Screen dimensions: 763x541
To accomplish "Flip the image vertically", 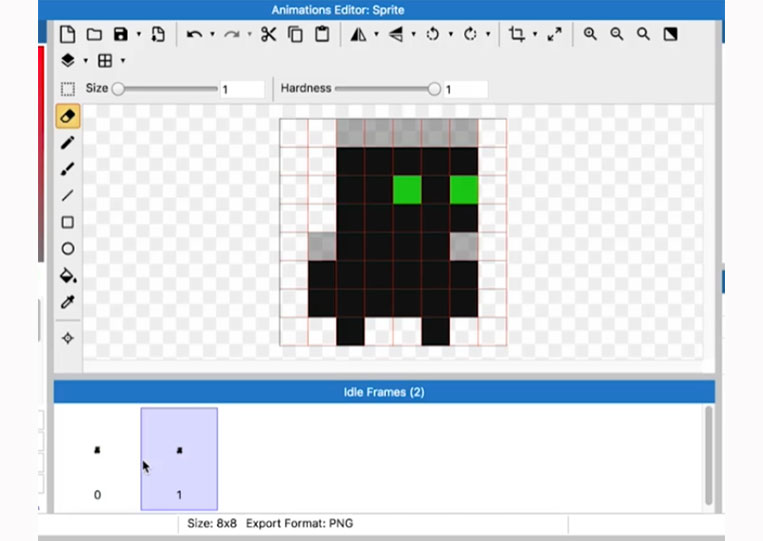I will tap(396, 35).
